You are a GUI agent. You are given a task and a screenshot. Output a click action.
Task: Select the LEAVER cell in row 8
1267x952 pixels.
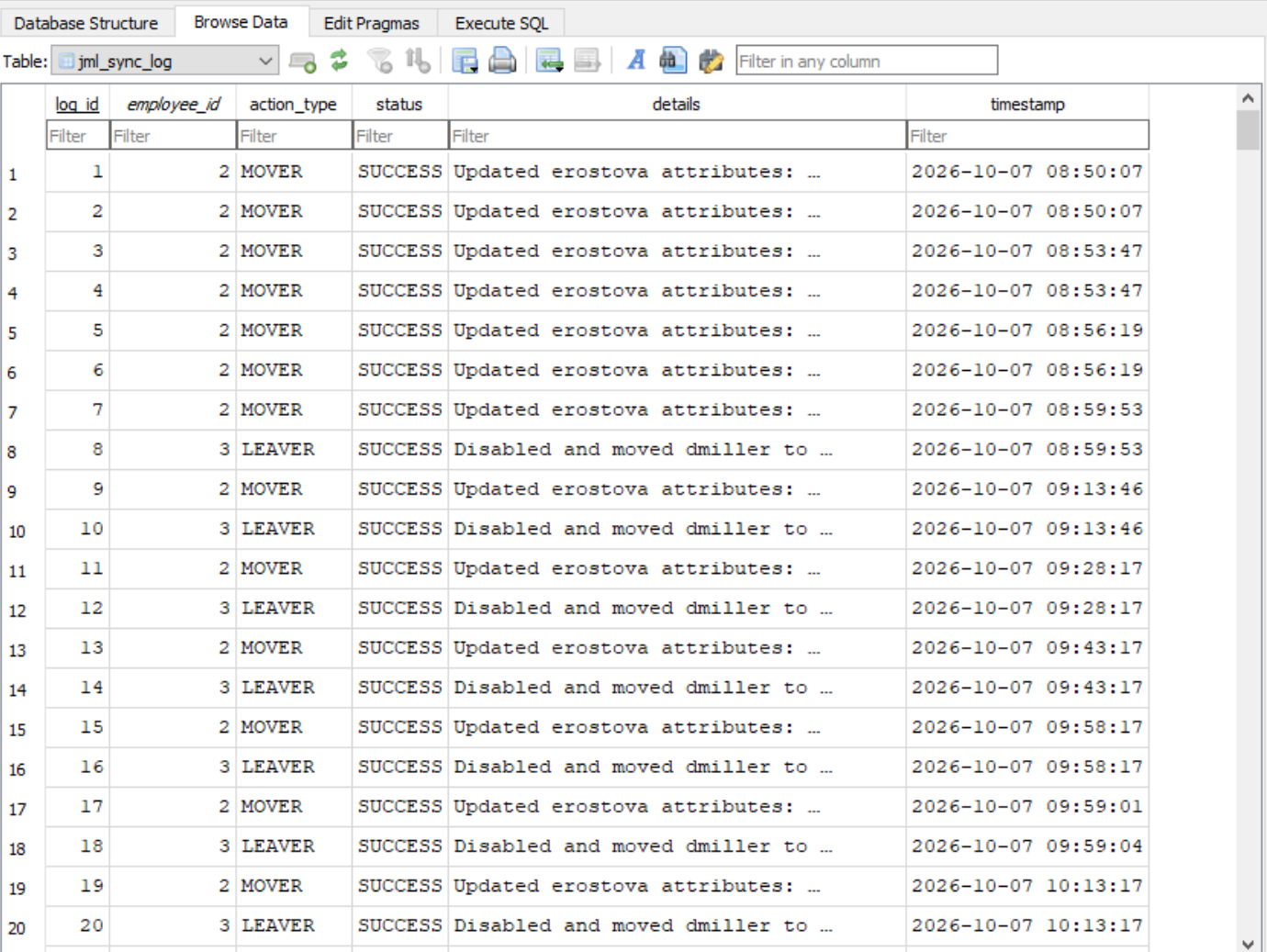point(295,450)
